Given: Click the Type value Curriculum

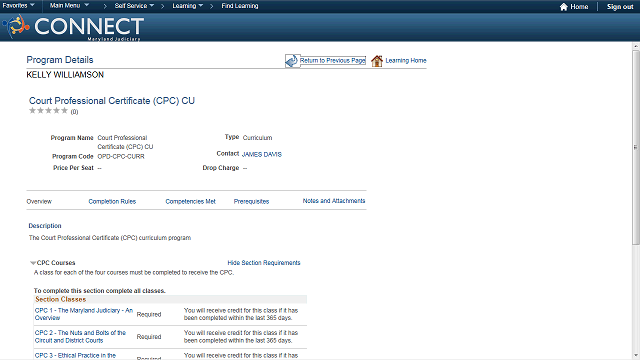Looking at the screenshot, I should pyautogui.click(x=257, y=138).
